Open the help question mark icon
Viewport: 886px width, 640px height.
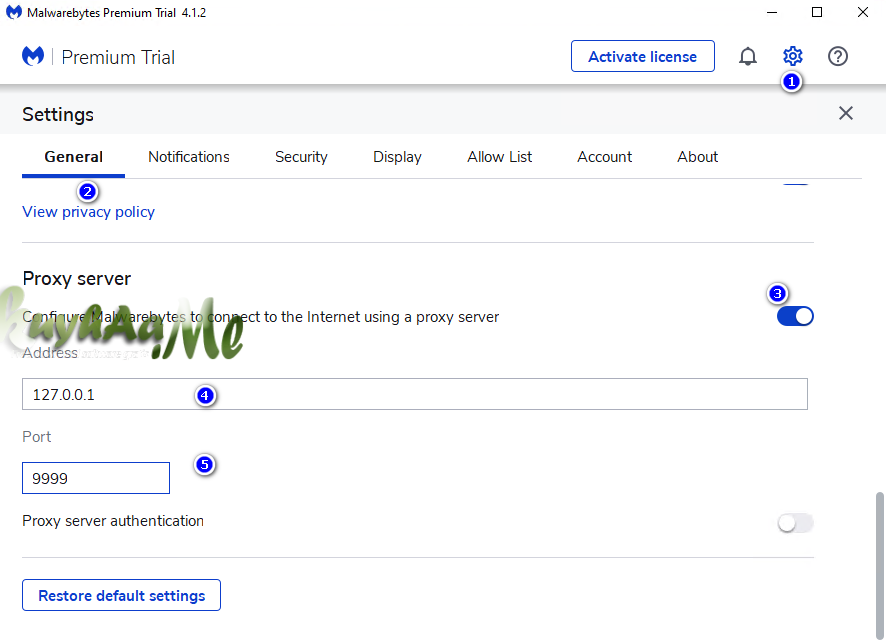point(838,56)
